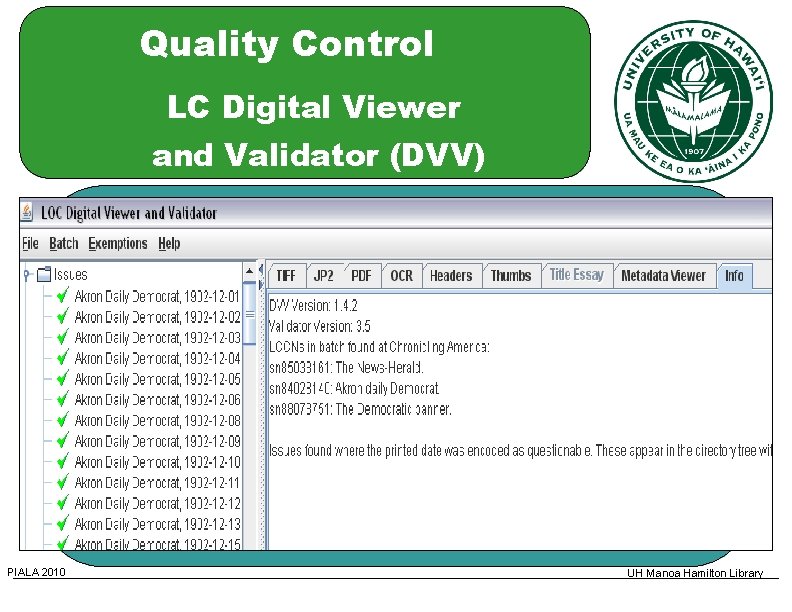Switch to the PDF tab
792x612 pixels.
pos(361,276)
